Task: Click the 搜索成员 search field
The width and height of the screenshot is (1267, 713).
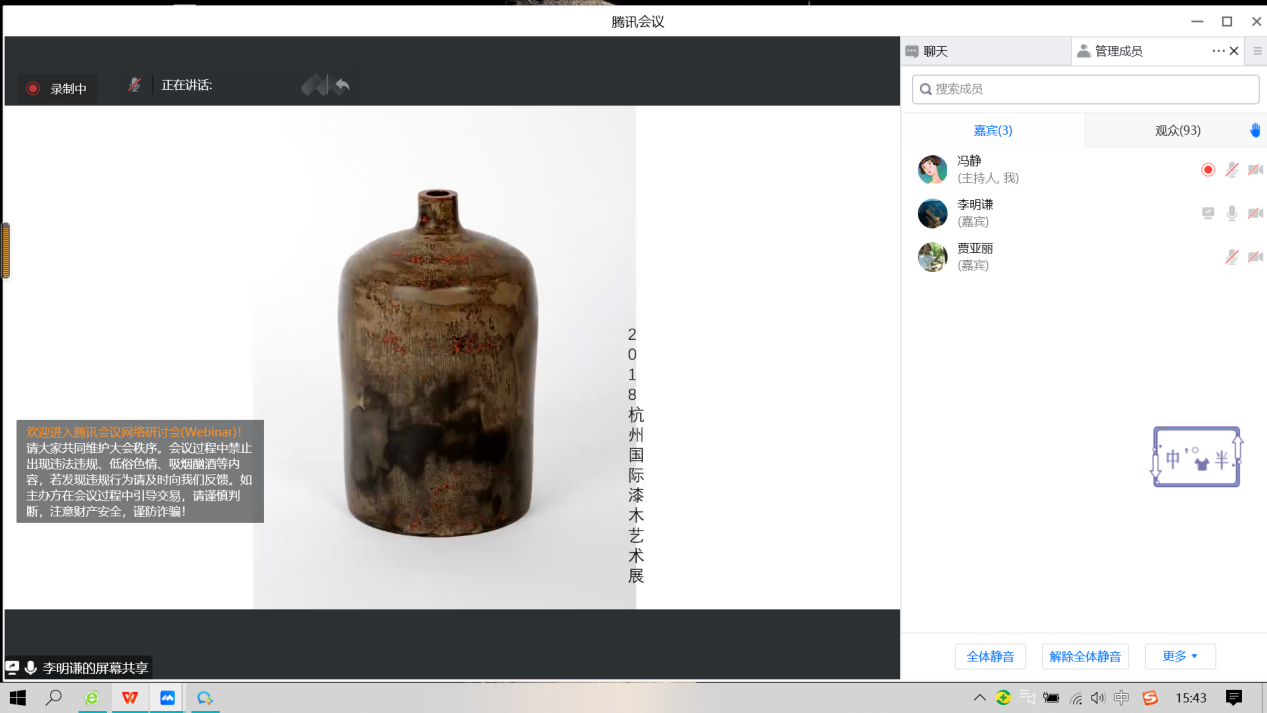Action: click(1085, 89)
